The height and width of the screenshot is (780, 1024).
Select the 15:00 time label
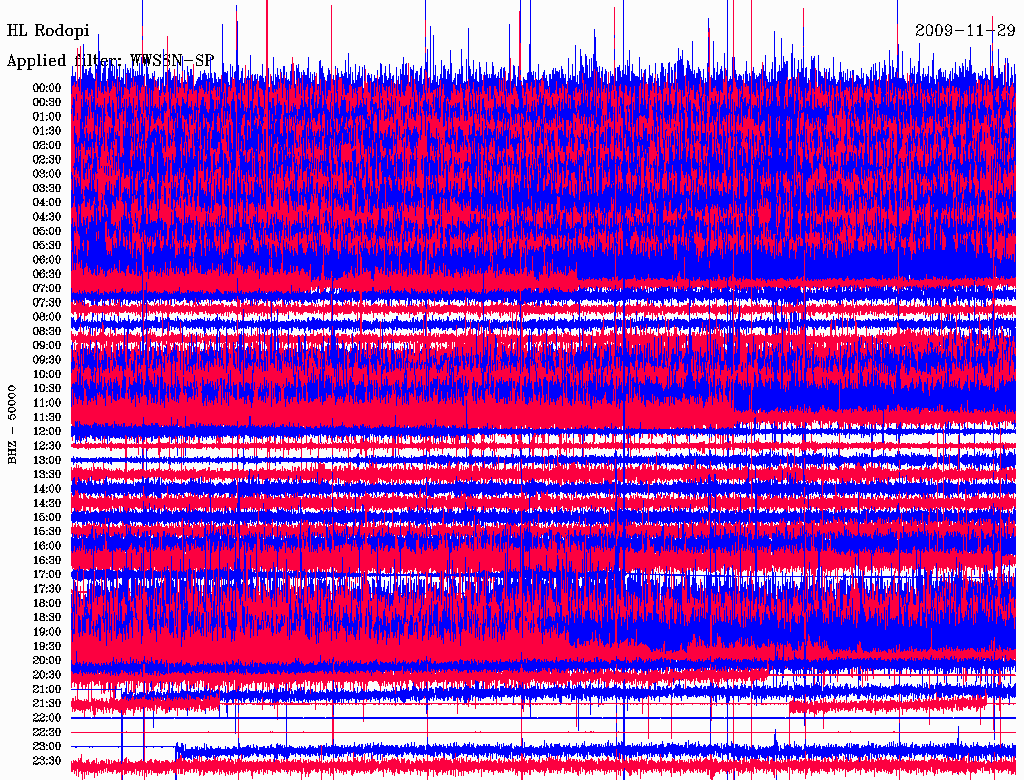coord(47,517)
